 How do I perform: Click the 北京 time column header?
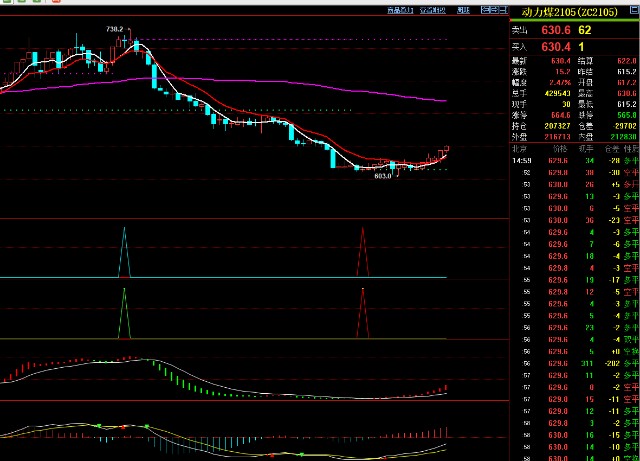[x=521, y=149]
